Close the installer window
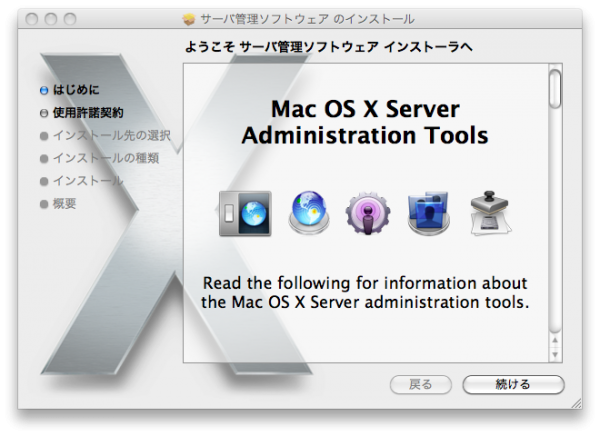 coord(32,19)
